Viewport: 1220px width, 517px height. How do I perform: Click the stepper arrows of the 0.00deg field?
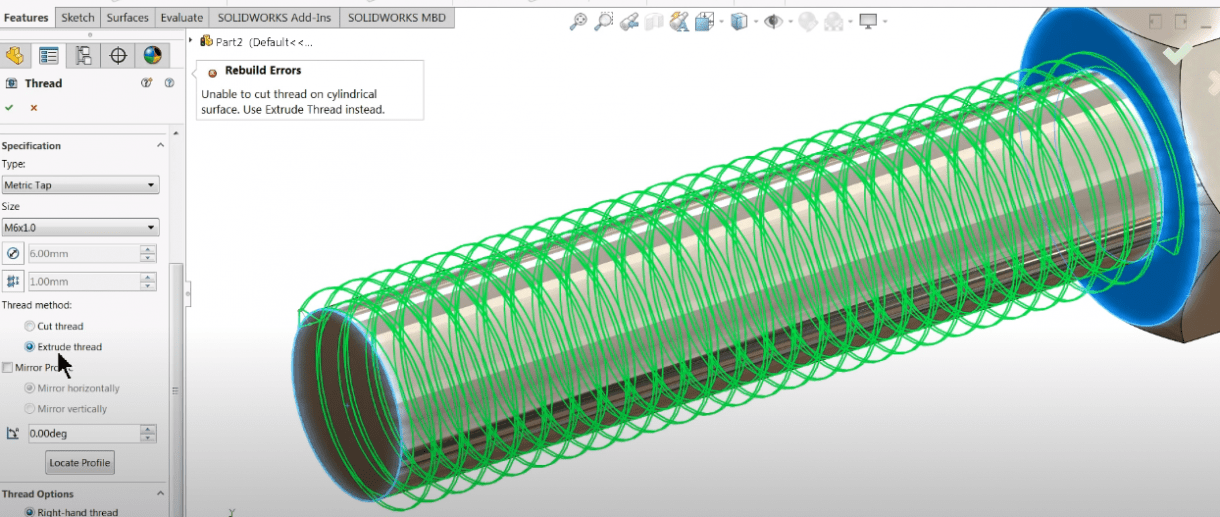pyautogui.click(x=148, y=434)
